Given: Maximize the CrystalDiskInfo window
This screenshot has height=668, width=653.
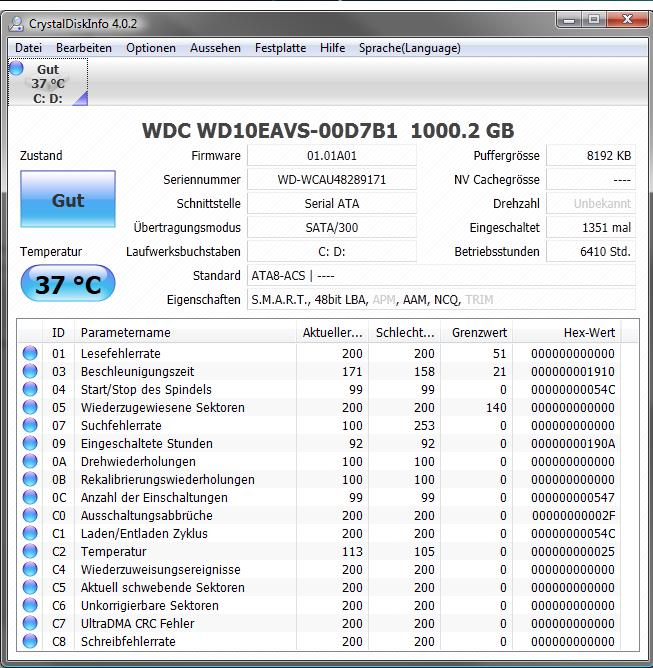Looking at the screenshot, I should click(594, 20).
